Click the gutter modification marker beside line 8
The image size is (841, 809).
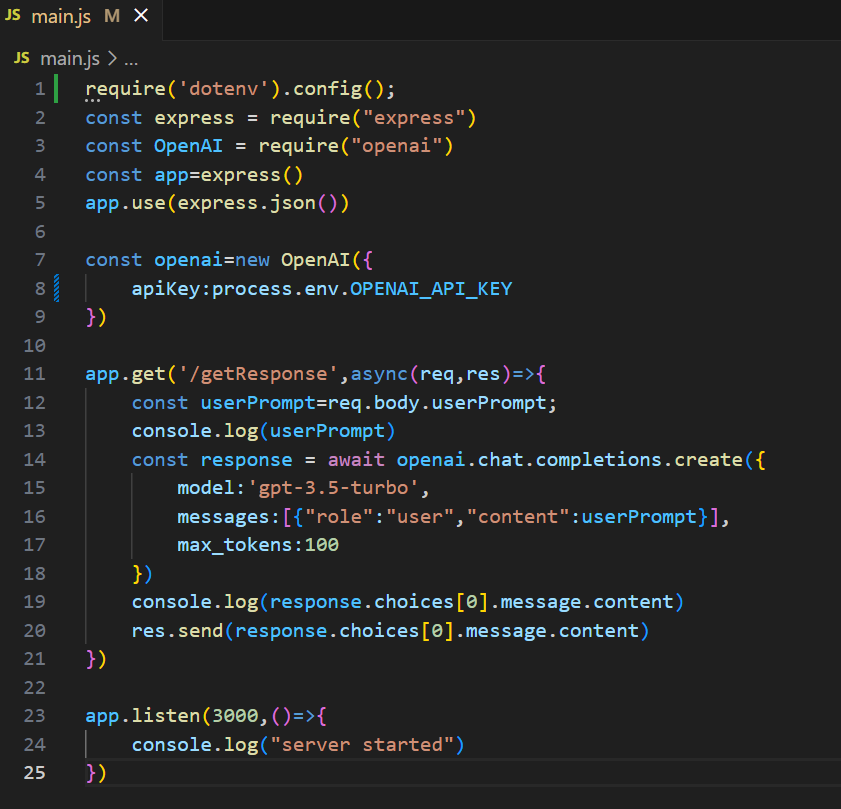click(x=57, y=288)
